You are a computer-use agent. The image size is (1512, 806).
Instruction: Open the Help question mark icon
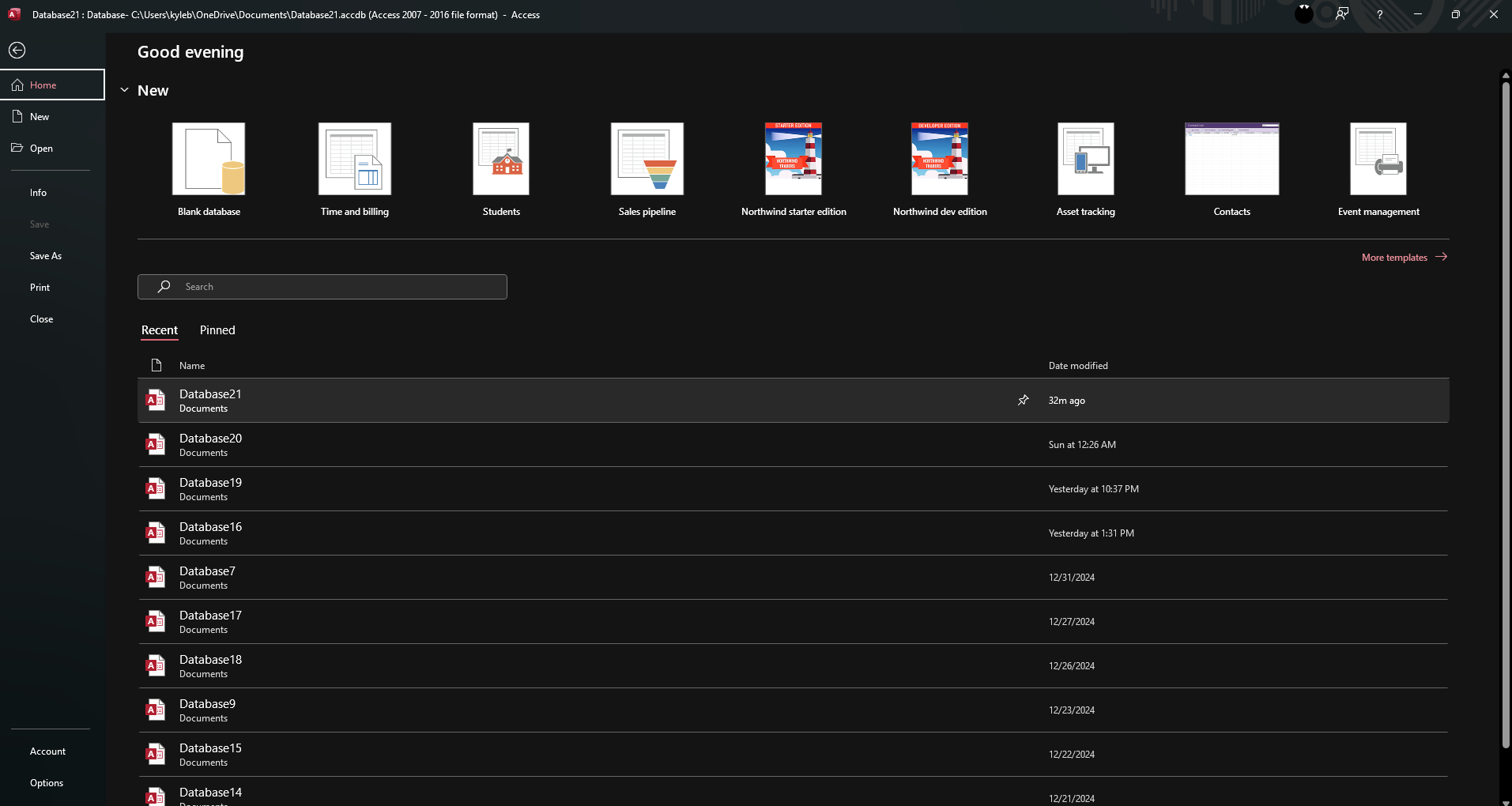(1379, 14)
